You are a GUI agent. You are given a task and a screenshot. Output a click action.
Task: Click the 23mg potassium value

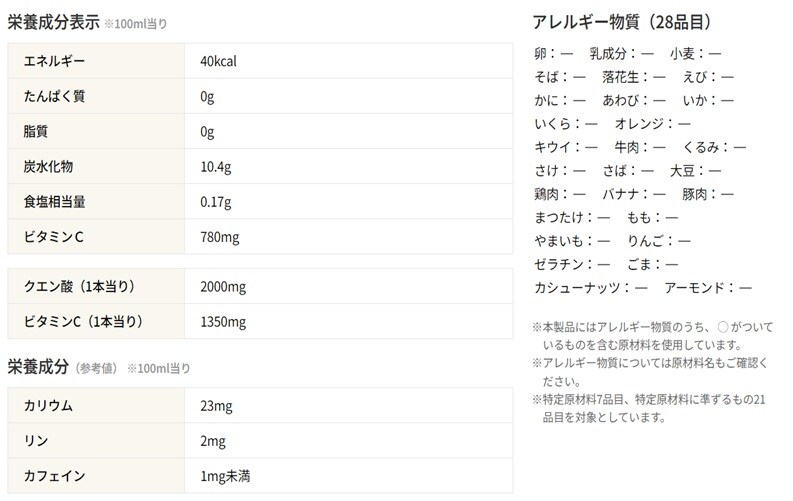tap(215, 406)
